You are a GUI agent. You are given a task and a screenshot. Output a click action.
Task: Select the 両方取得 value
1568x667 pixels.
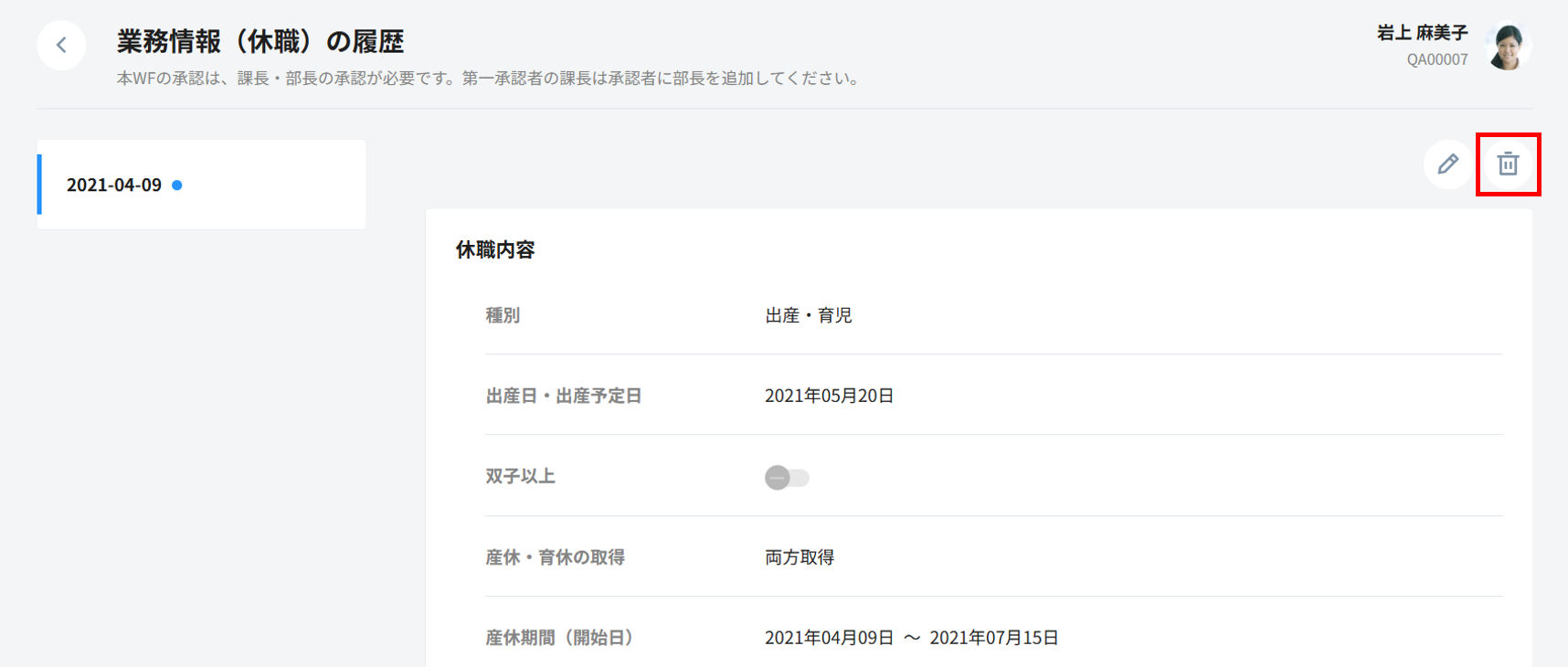tap(800, 557)
